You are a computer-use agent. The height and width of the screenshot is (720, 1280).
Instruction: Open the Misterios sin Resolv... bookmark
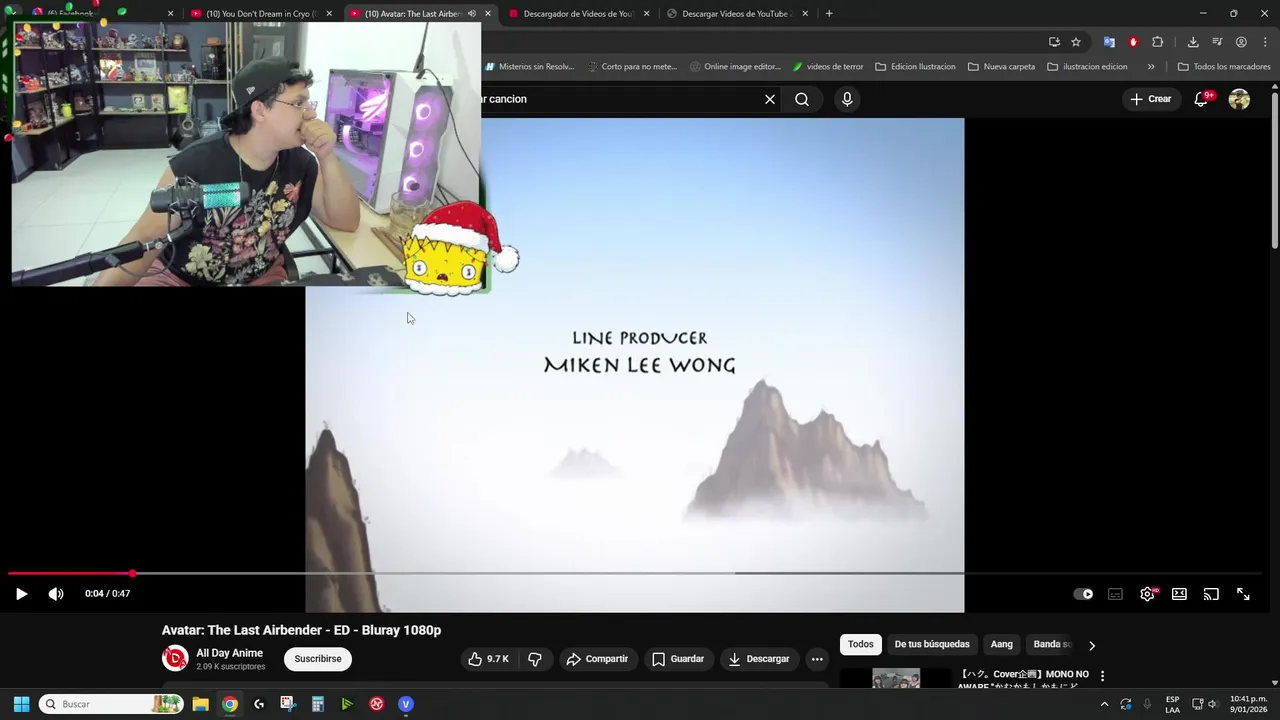click(x=530, y=67)
